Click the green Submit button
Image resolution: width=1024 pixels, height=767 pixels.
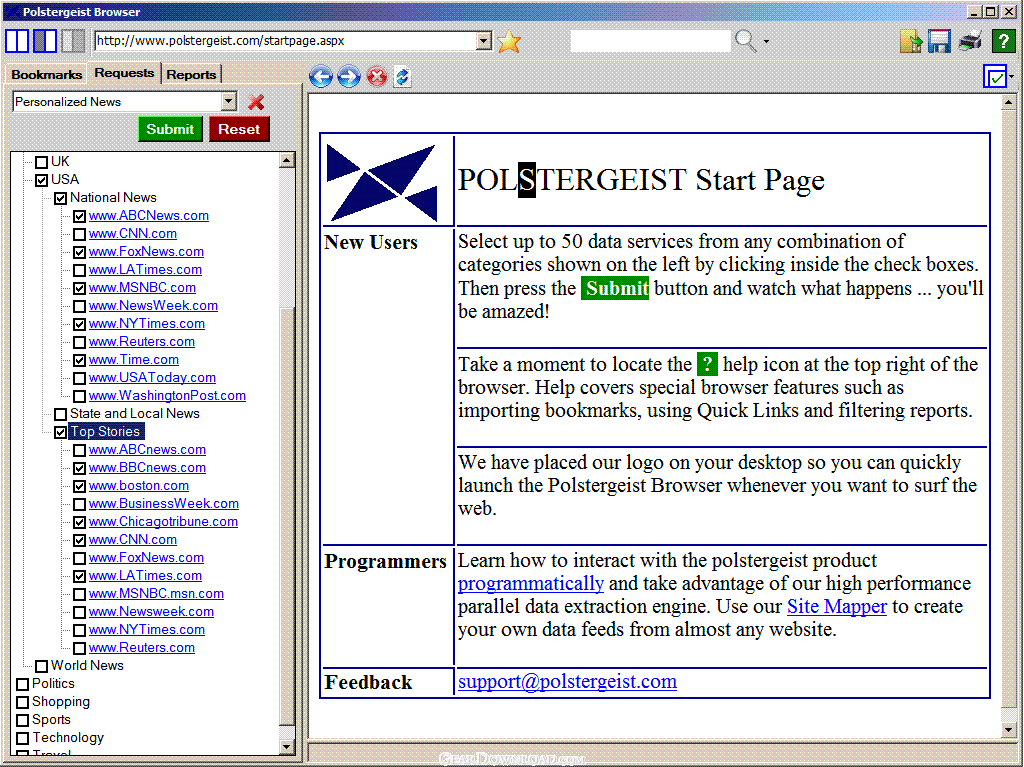coord(170,129)
